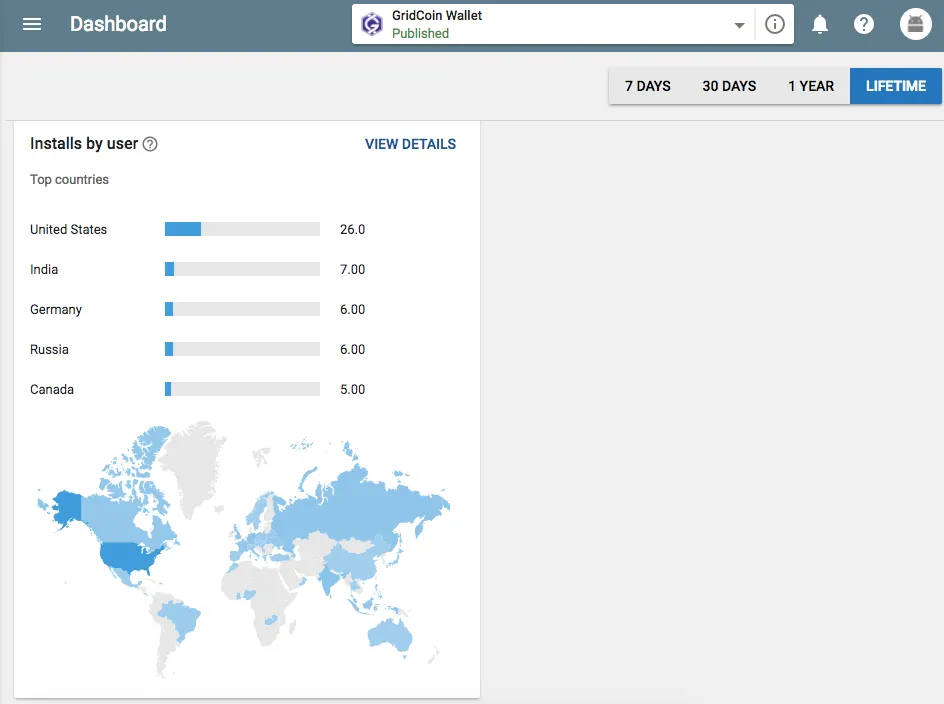The width and height of the screenshot is (944, 704).
Task: Open VIEW DETAILS for installs
Action: pos(411,144)
